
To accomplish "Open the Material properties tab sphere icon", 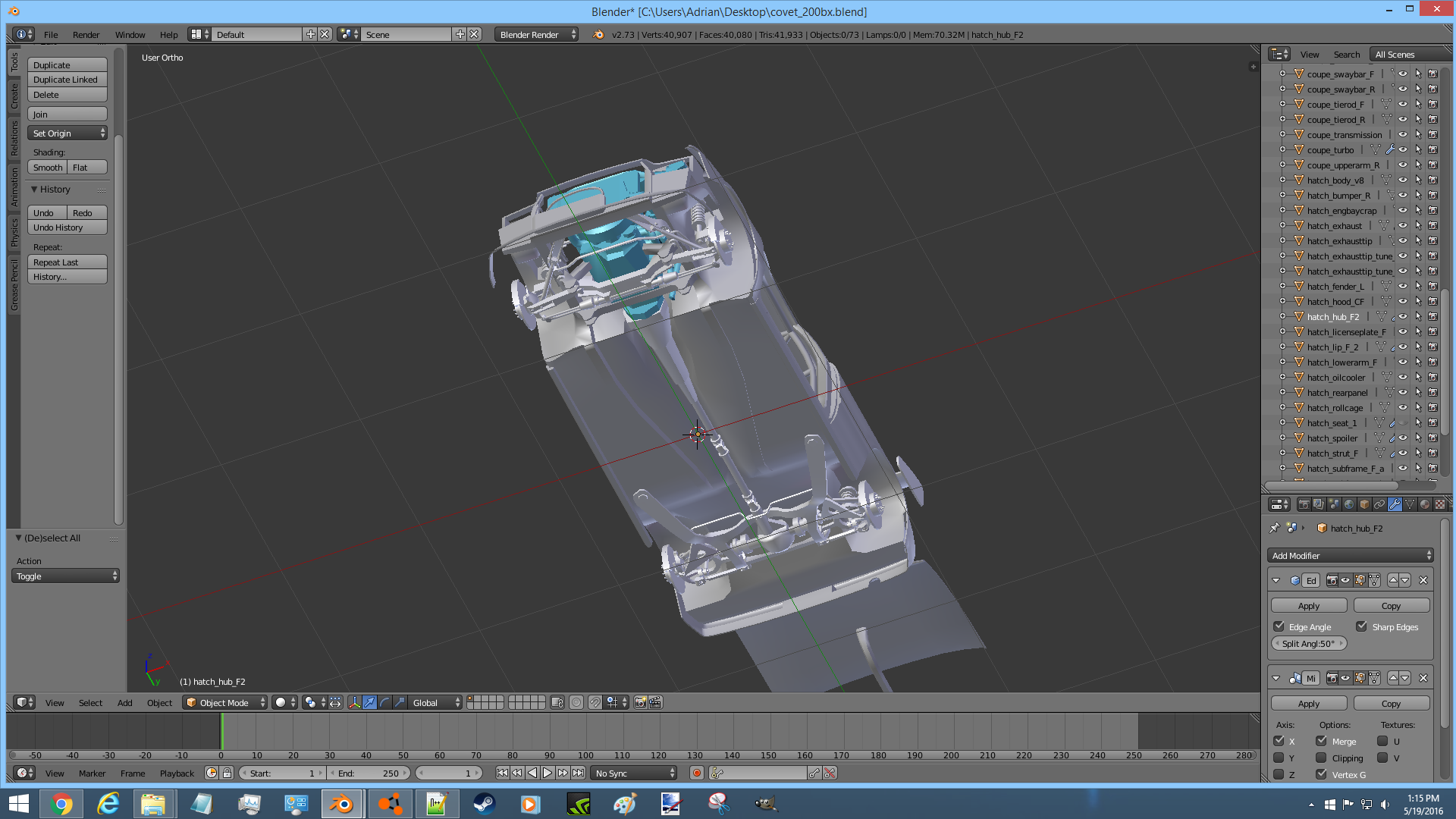I will pyautogui.click(x=1425, y=504).
